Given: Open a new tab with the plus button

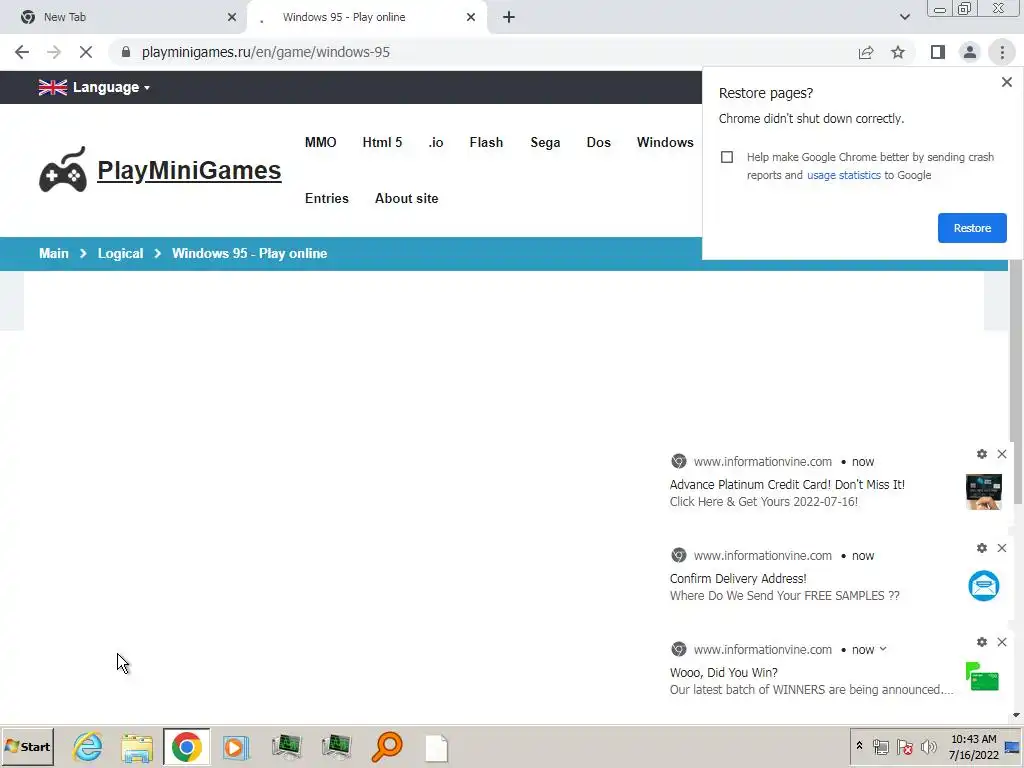Looking at the screenshot, I should pyautogui.click(x=509, y=17).
